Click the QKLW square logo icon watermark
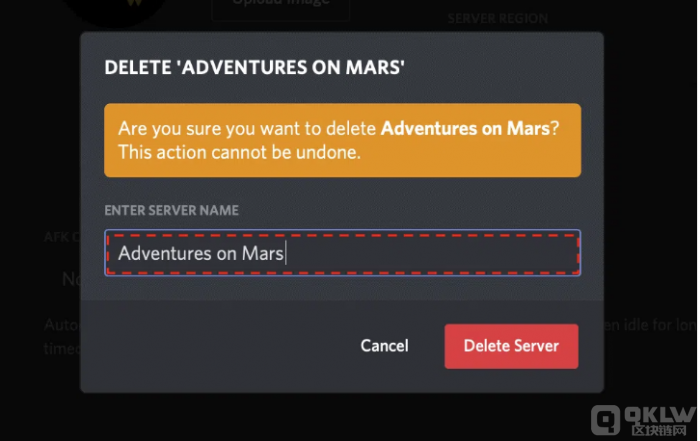The image size is (700, 441). (606, 420)
